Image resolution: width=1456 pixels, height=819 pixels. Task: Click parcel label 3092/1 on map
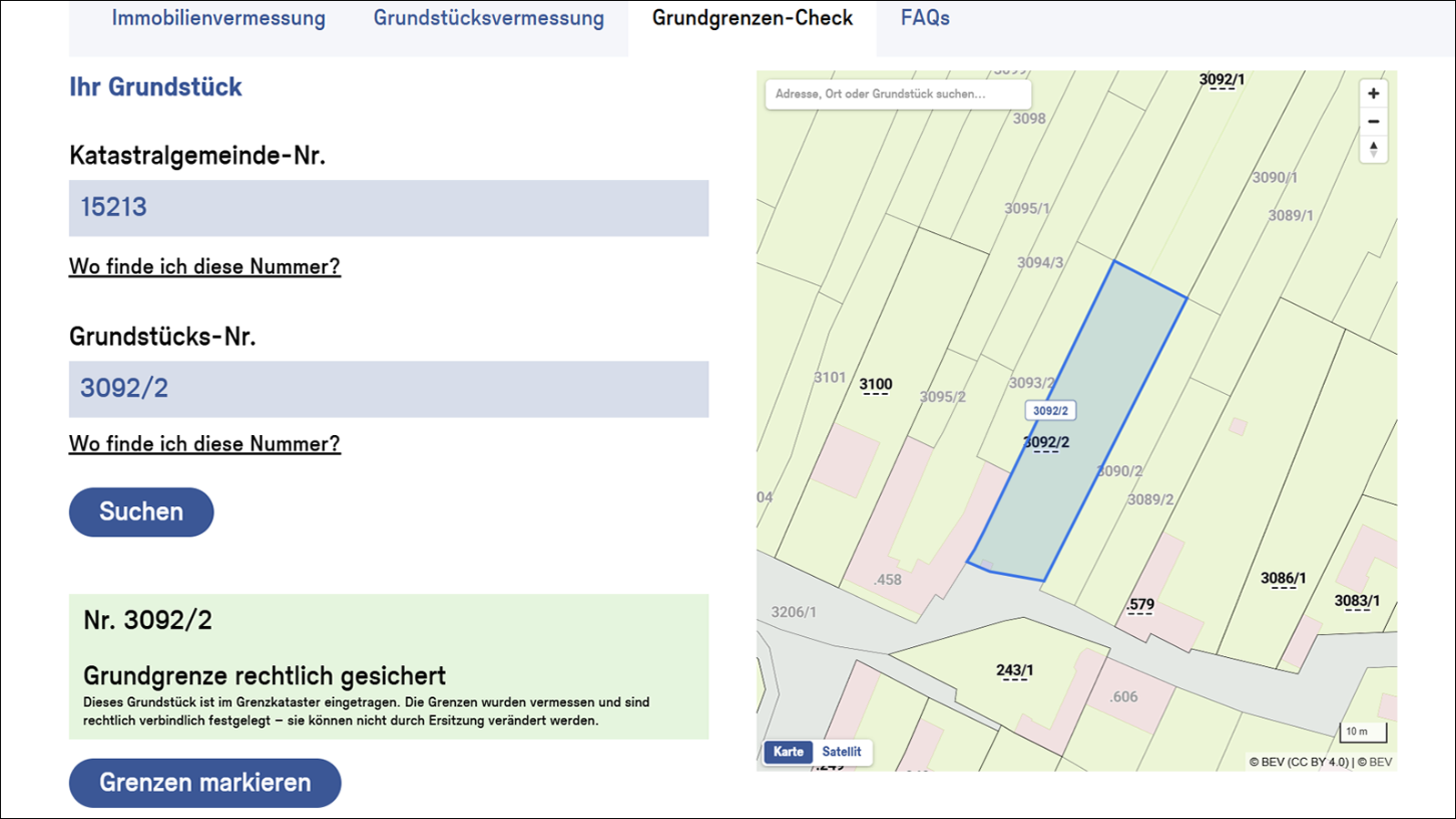pyautogui.click(x=1221, y=80)
